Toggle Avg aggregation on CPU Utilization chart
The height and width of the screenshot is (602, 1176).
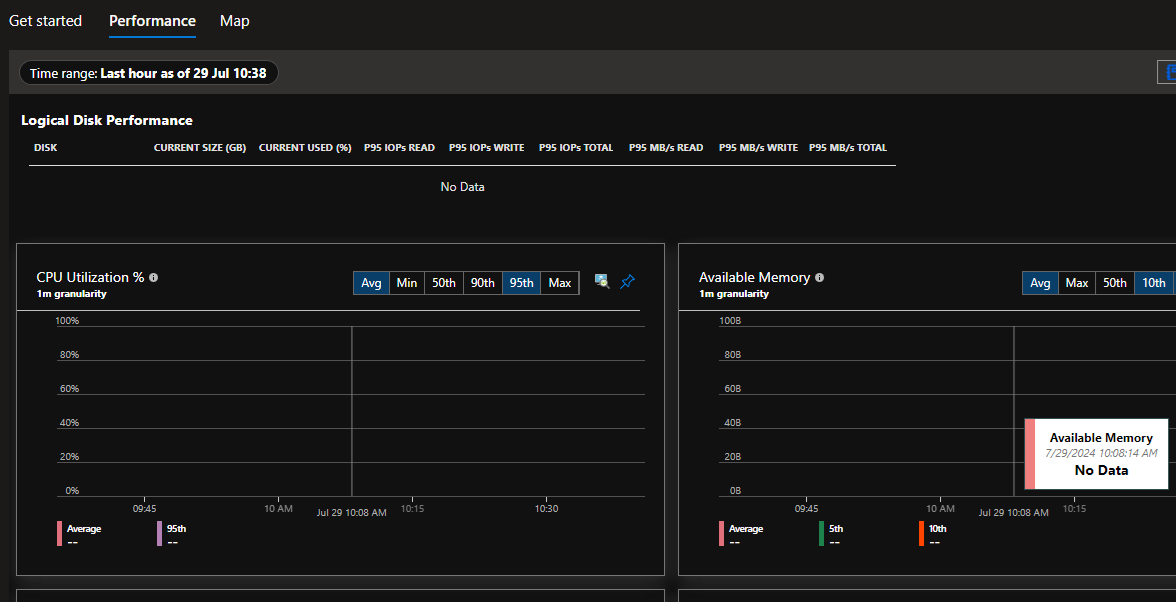[x=371, y=283]
